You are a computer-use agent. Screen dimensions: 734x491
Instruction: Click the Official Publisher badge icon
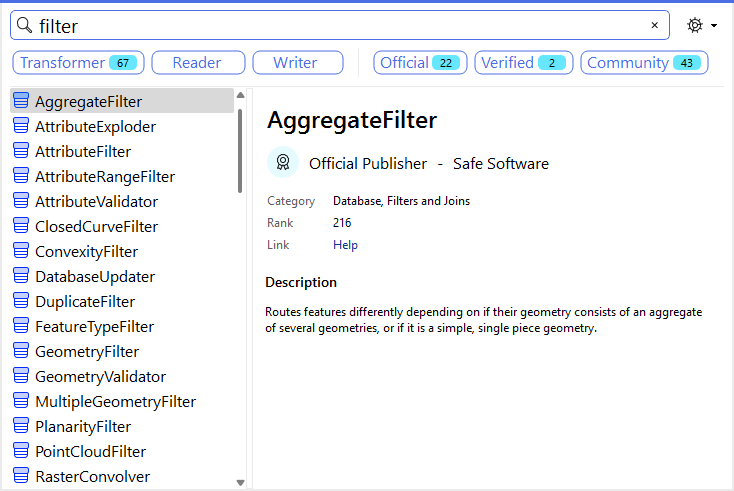coord(283,163)
